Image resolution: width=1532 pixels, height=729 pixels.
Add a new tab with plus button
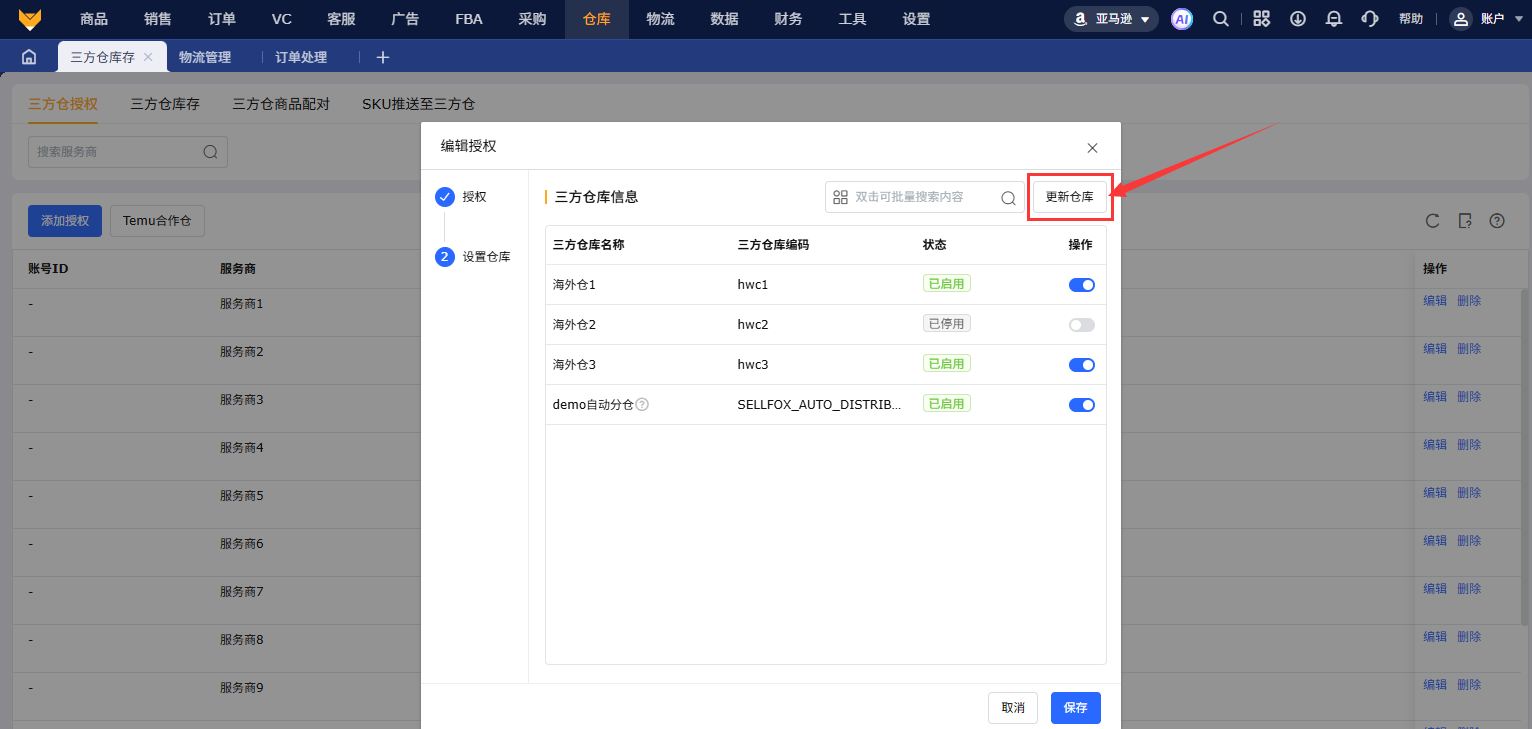coord(382,57)
